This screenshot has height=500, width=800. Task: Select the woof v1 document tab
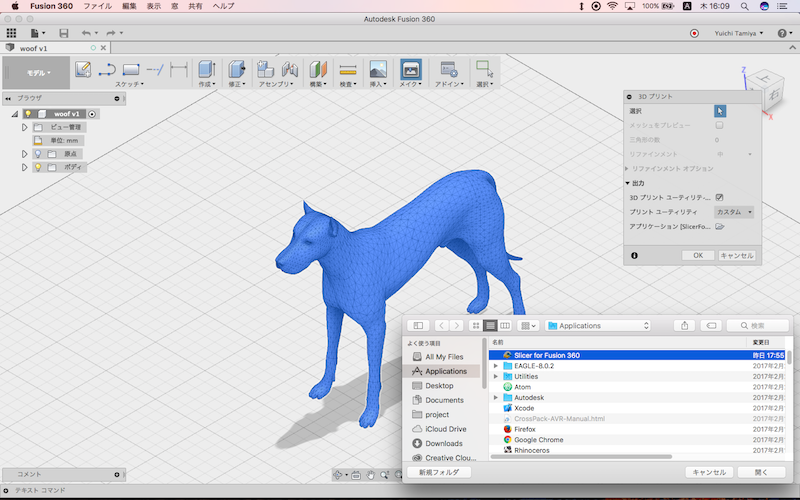coord(56,48)
